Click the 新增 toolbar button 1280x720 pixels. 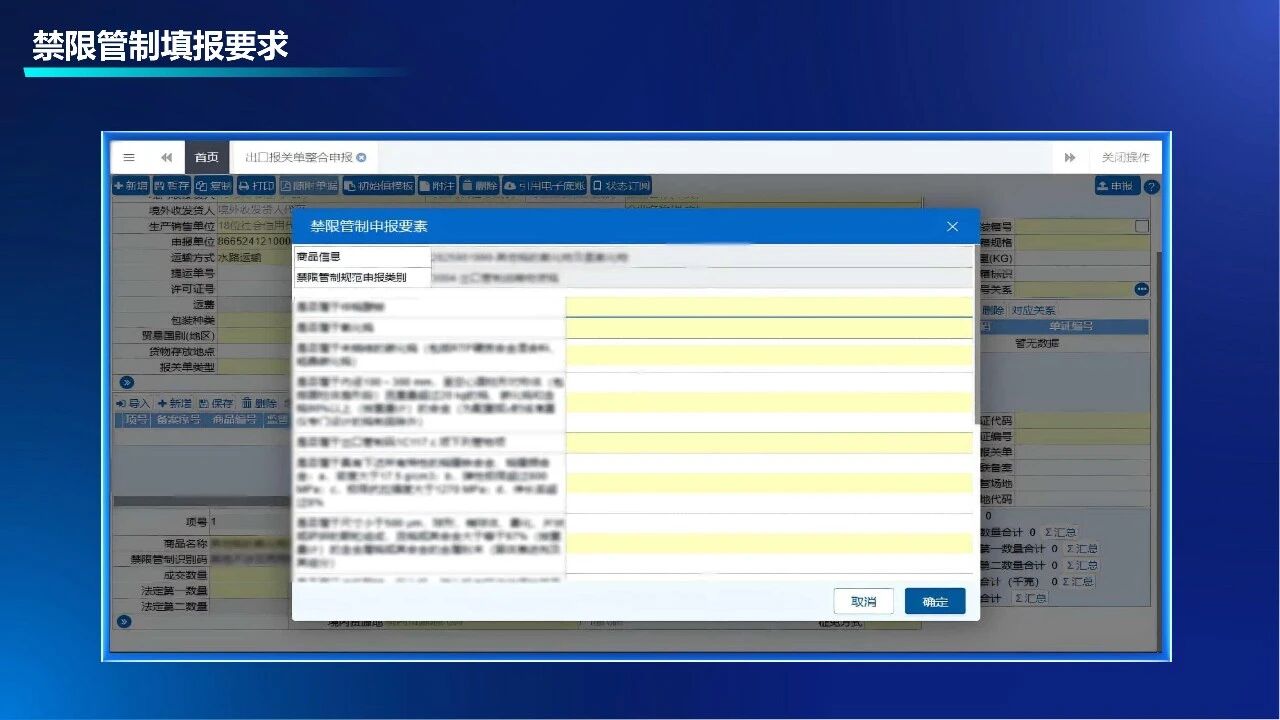click(x=130, y=186)
